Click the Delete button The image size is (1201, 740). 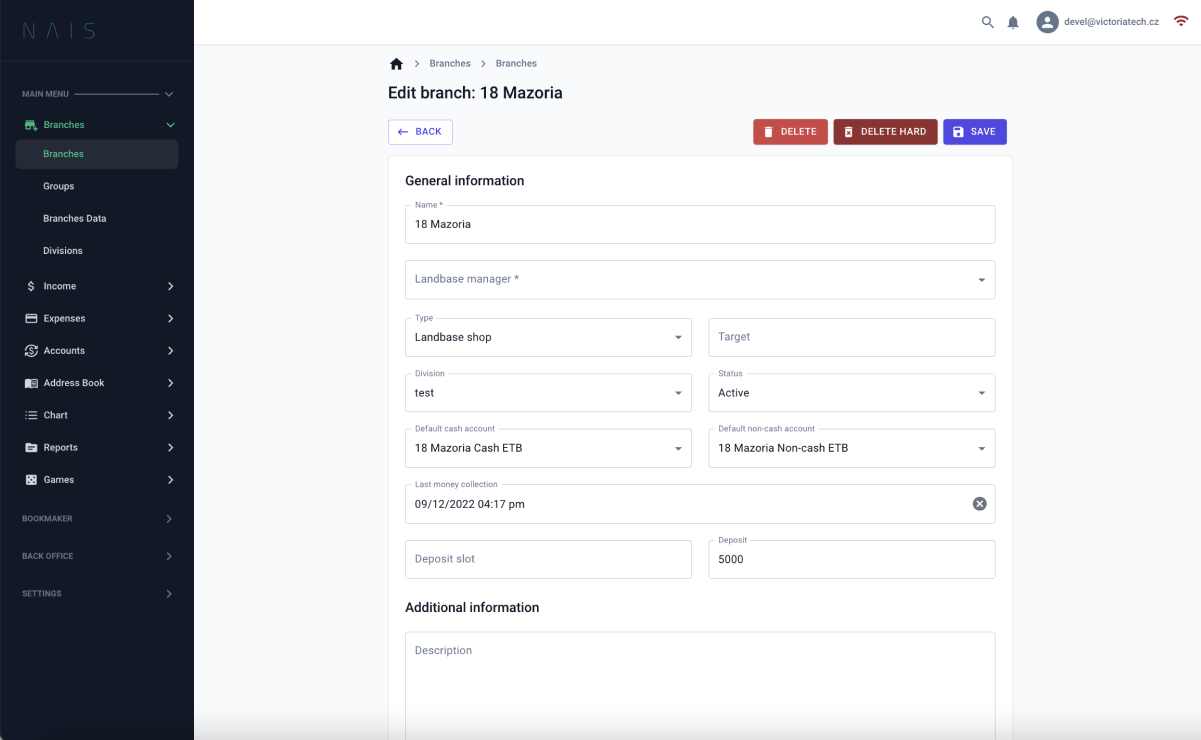789,132
